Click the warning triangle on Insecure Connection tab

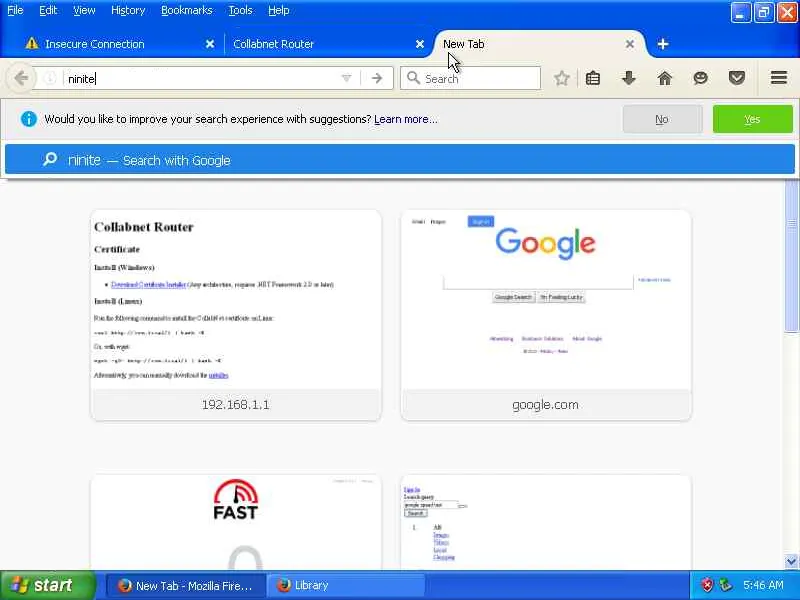pos(32,43)
